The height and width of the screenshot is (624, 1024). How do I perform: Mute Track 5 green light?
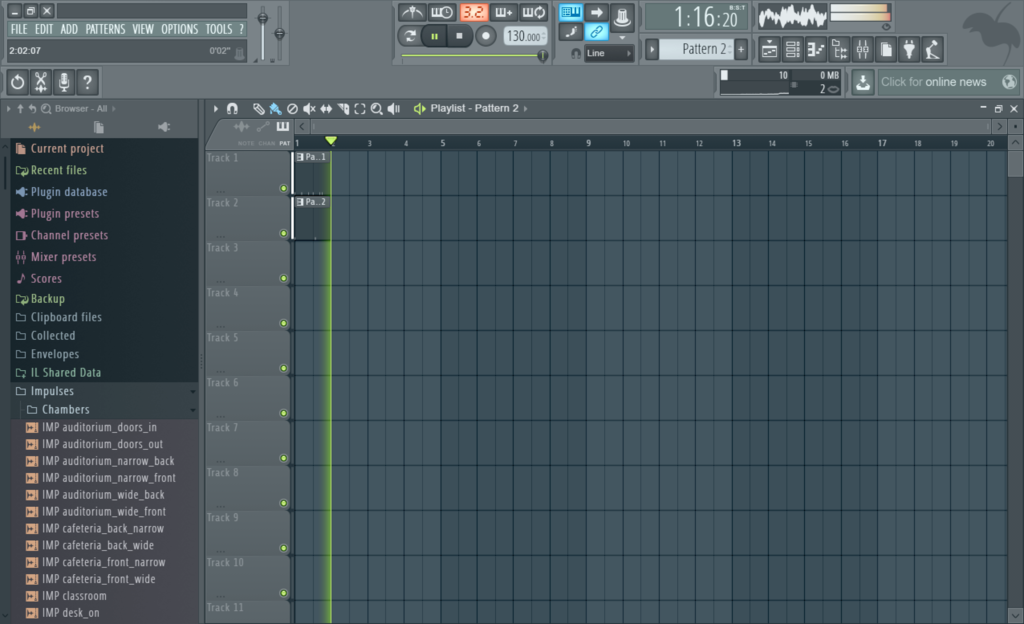click(283, 369)
